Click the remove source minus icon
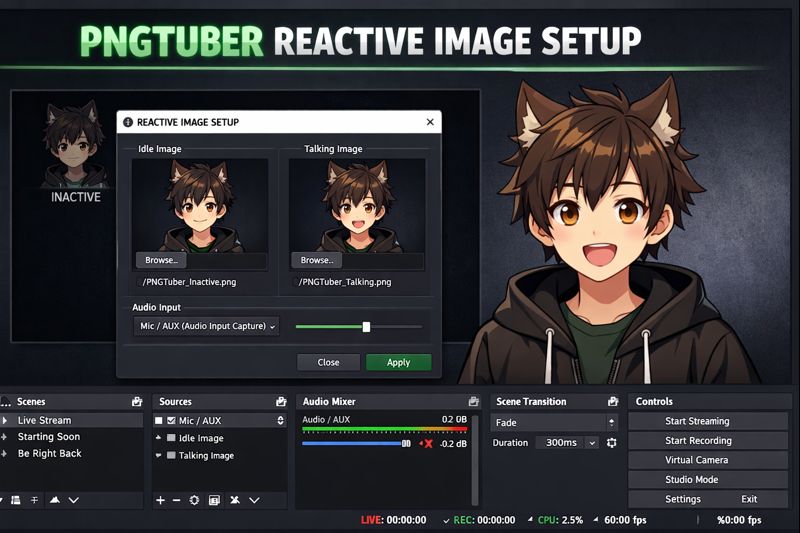This screenshot has height=533, width=800. (x=176, y=499)
